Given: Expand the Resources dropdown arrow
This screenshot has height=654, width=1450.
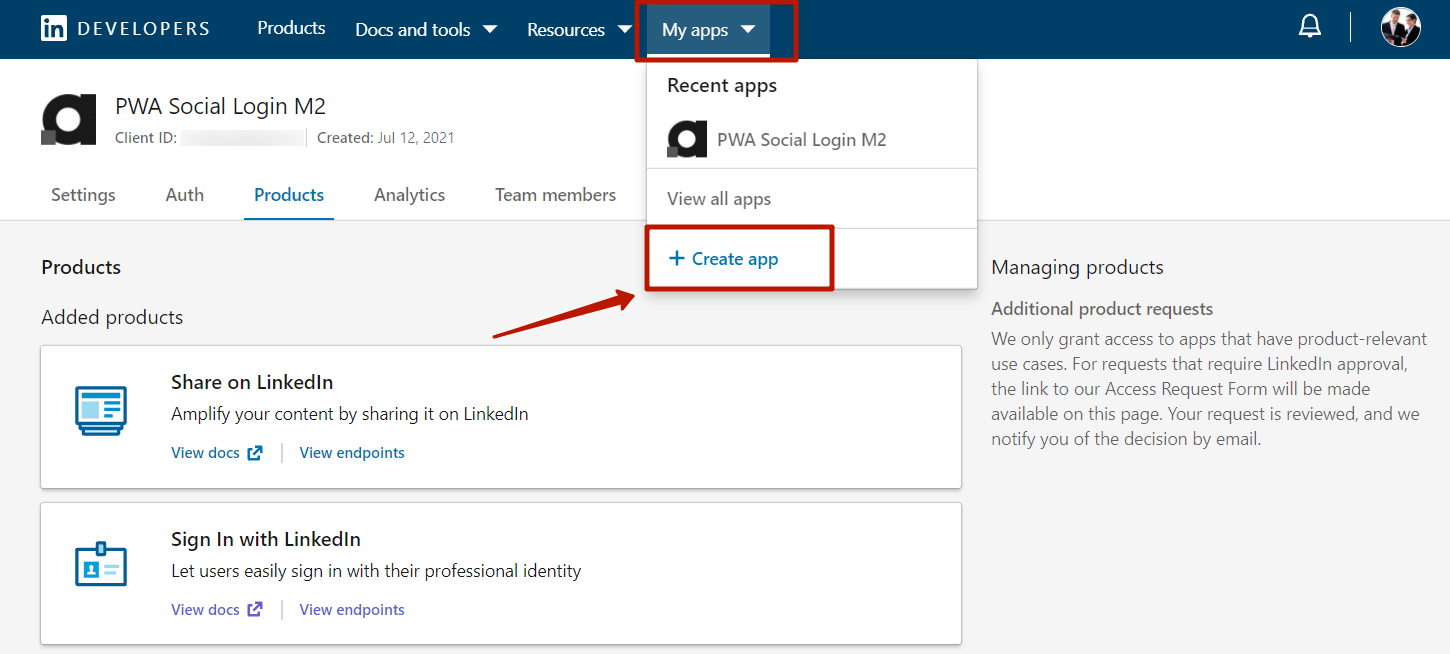Looking at the screenshot, I should click(x=625, y=29).
